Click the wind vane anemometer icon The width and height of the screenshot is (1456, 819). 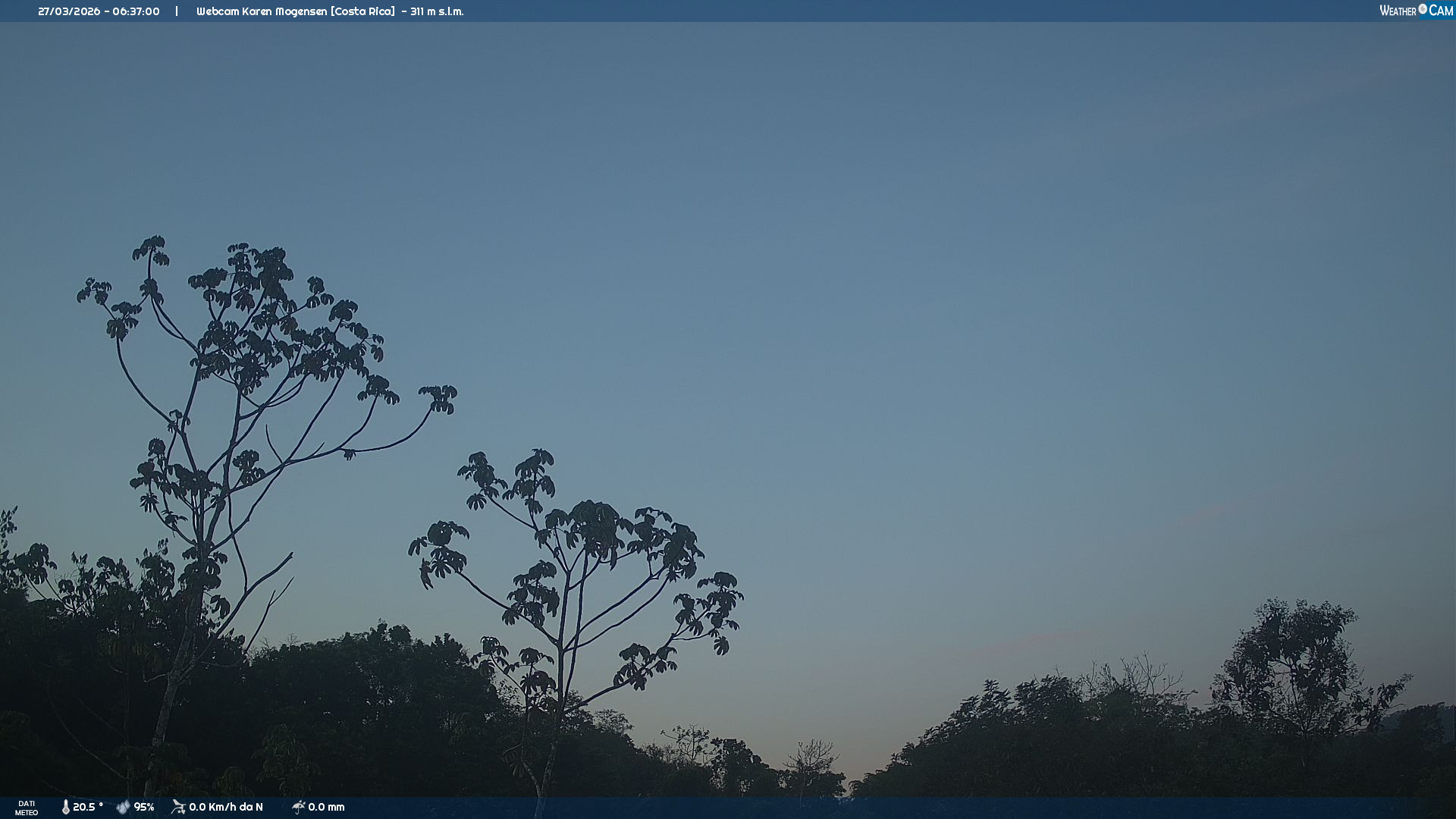[x=178, y=807]
